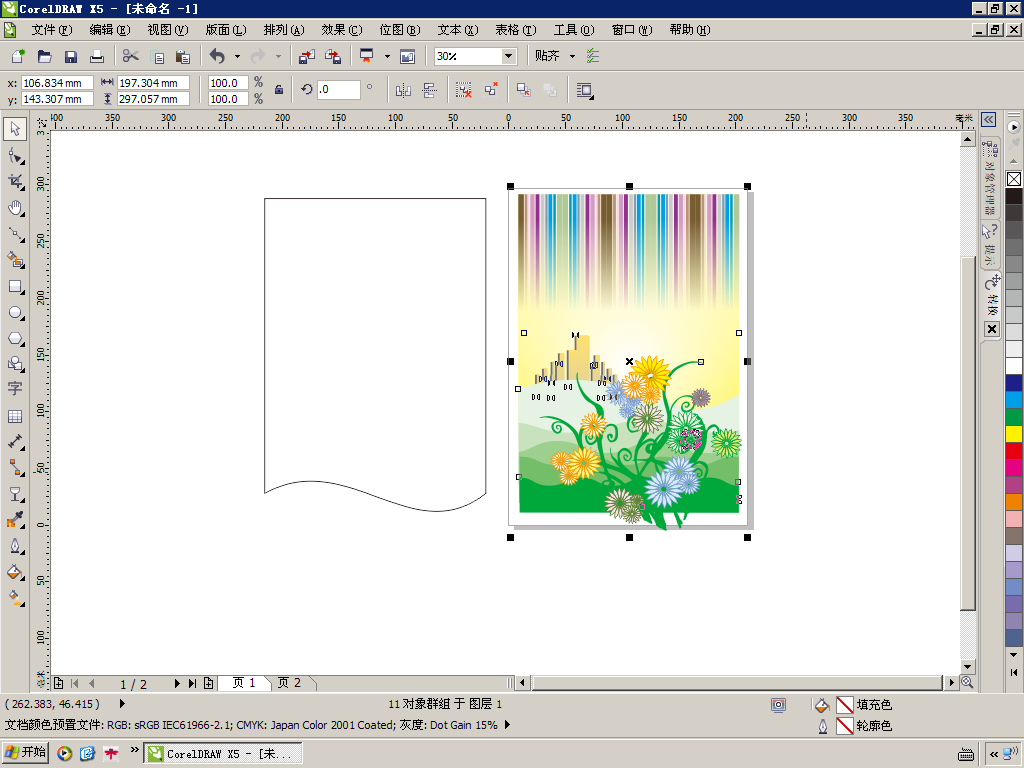Select the Eyedropper tool
This screenshot has width=1024, height=768.
point(15,520)
